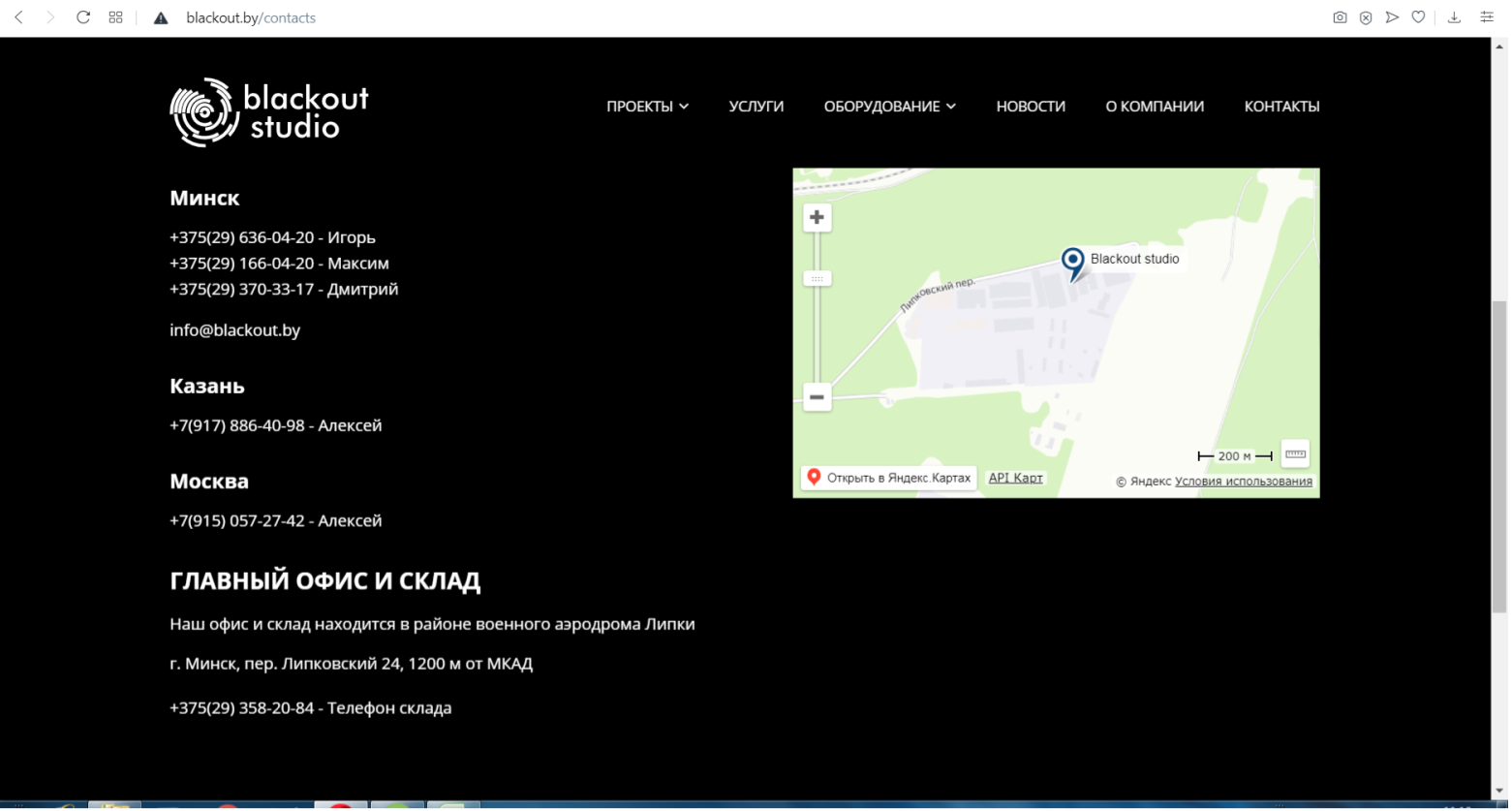This screenshot has height=811, width=1512.
Task: Zoom out the map with minus button
Action: (x=817, y=397)
